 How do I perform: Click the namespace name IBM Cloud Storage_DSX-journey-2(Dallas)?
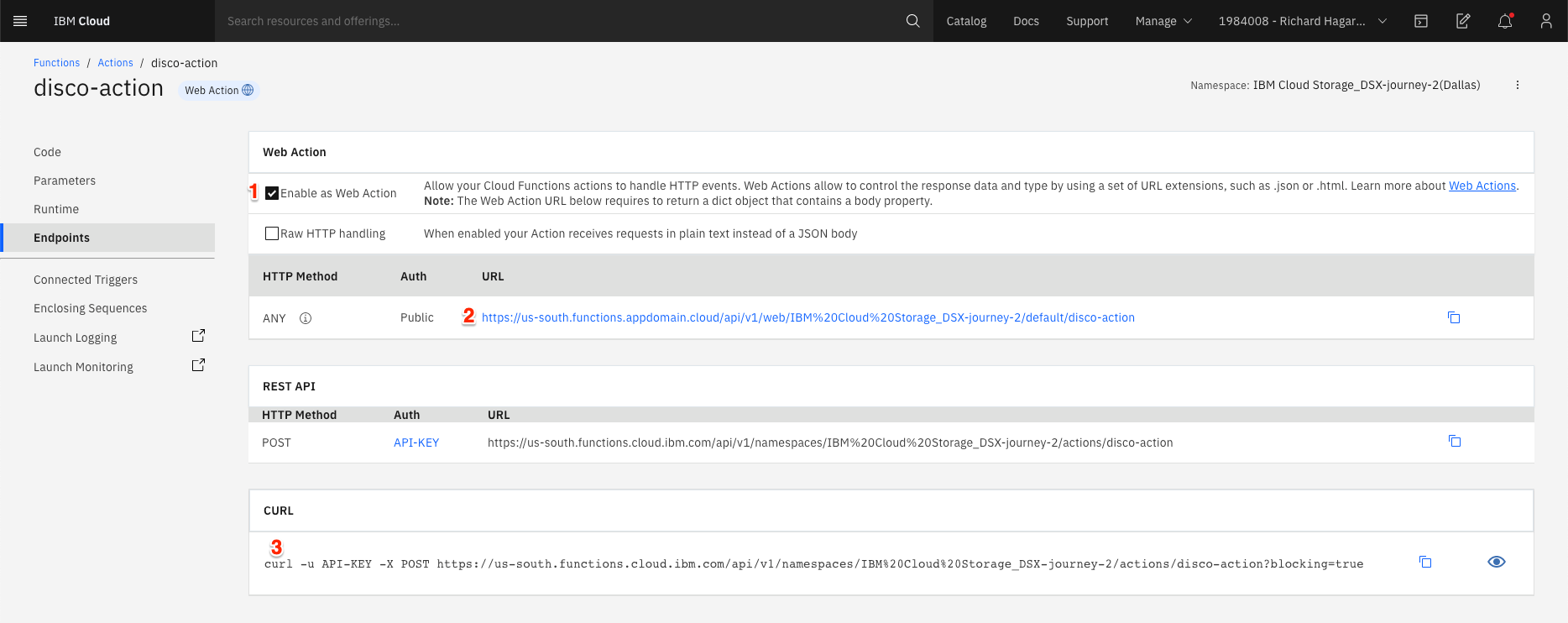[x=1367, y=85]
